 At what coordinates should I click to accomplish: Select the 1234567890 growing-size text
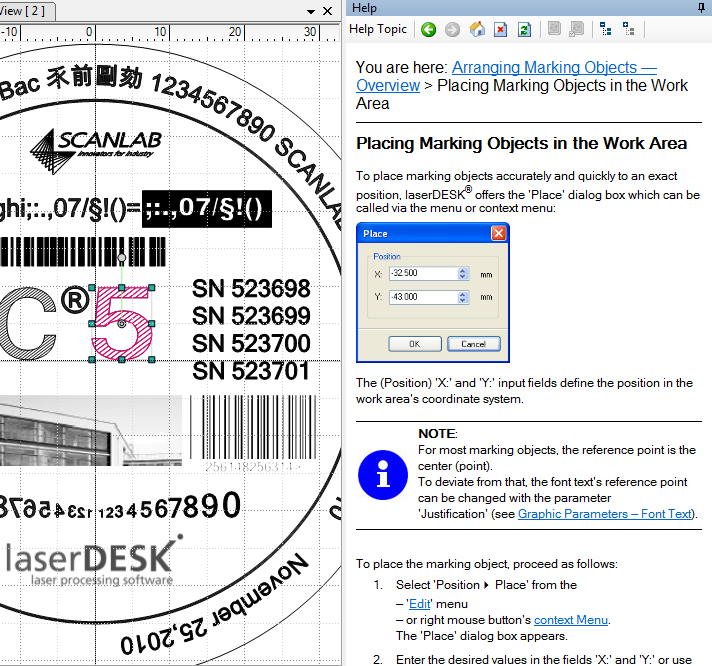coord(169,507)
